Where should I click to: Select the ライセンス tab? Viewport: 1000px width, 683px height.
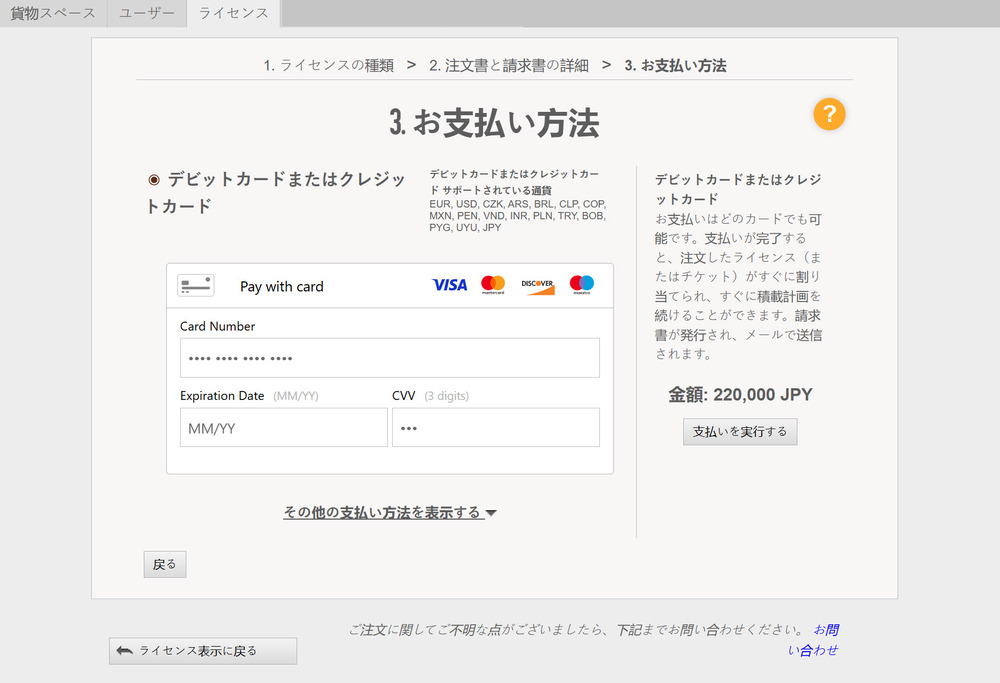pyautogui.click(x=233, y=13)
